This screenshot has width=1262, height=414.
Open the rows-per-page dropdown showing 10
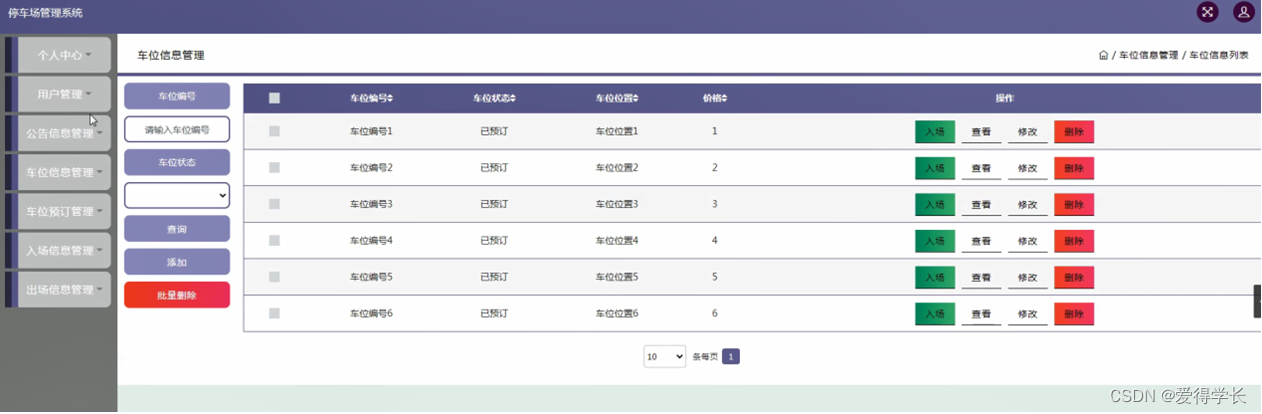tap(665, 356)
